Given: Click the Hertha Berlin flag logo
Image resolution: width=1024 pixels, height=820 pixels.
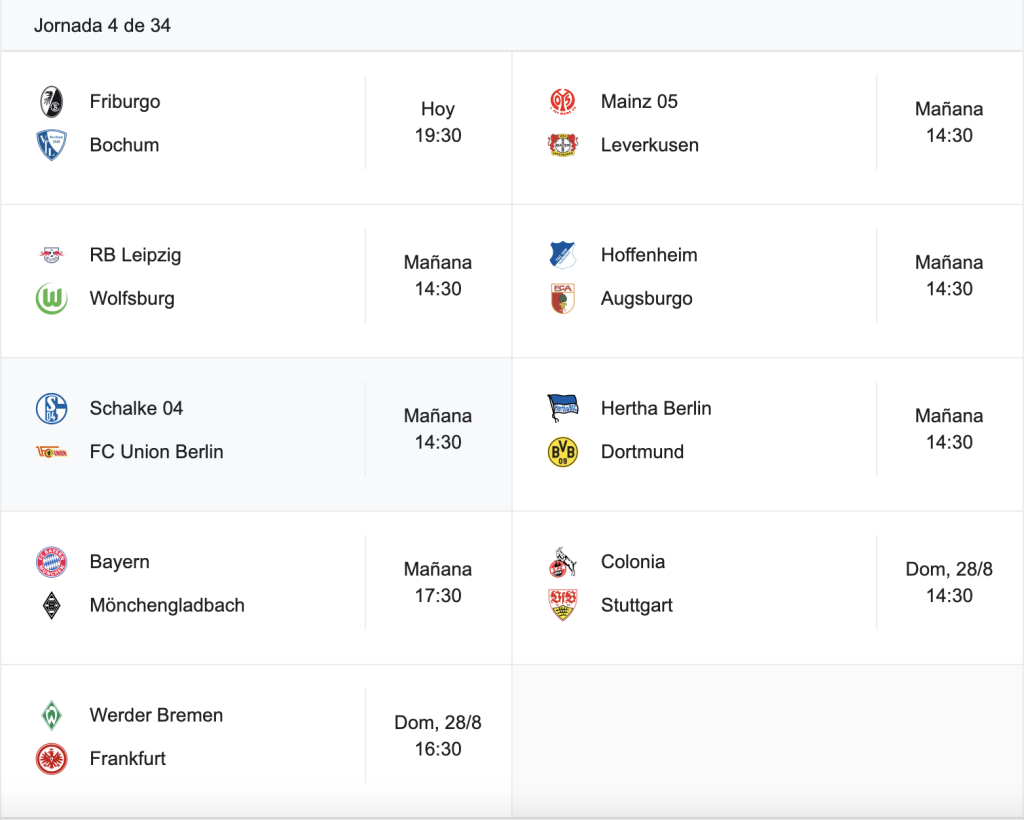Looking at the screenshot, I should [562, 409].
